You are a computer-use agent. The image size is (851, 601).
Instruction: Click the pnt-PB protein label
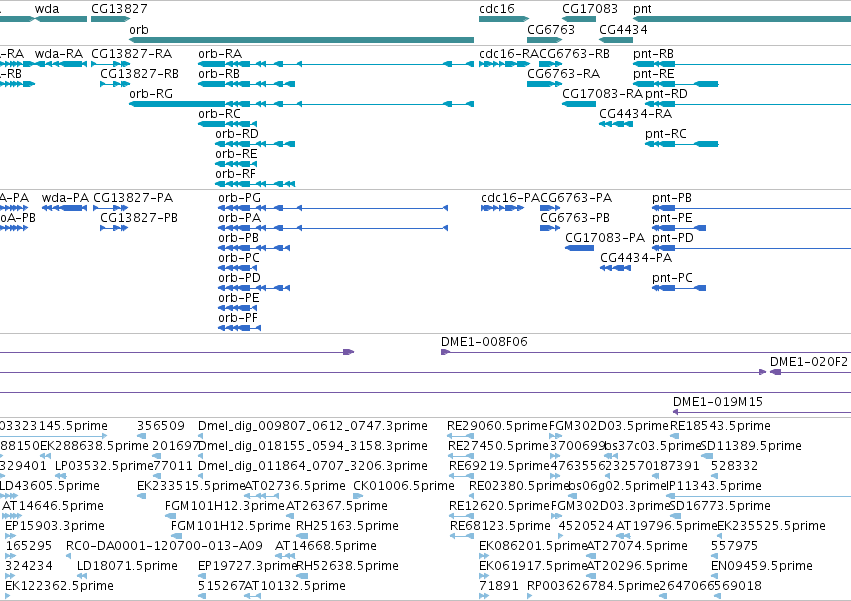point(672,198)
